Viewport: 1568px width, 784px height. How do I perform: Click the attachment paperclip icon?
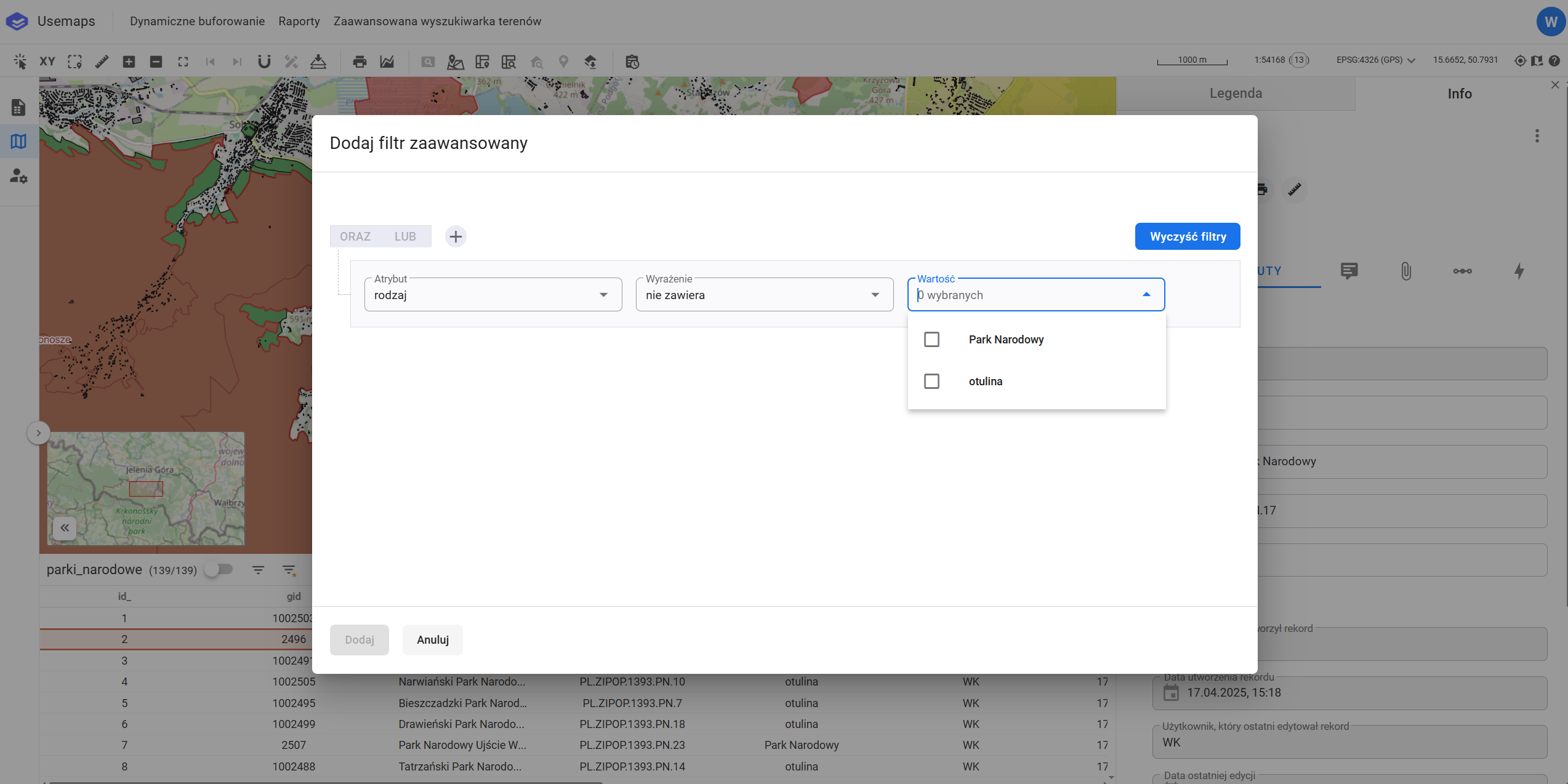[x=1406, y=271]
